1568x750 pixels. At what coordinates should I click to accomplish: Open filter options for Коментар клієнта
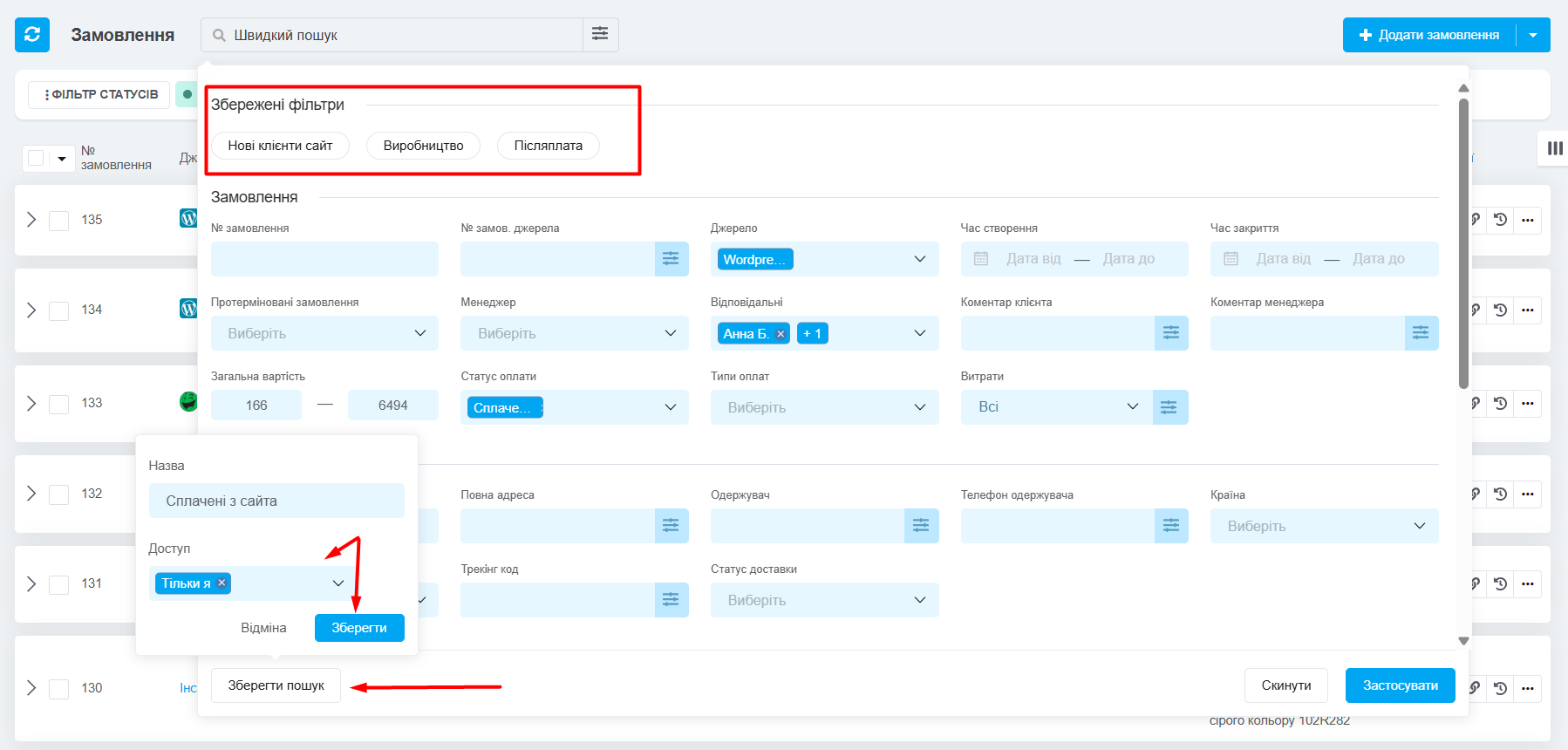pyautogui.click(x=1170, y=333)
